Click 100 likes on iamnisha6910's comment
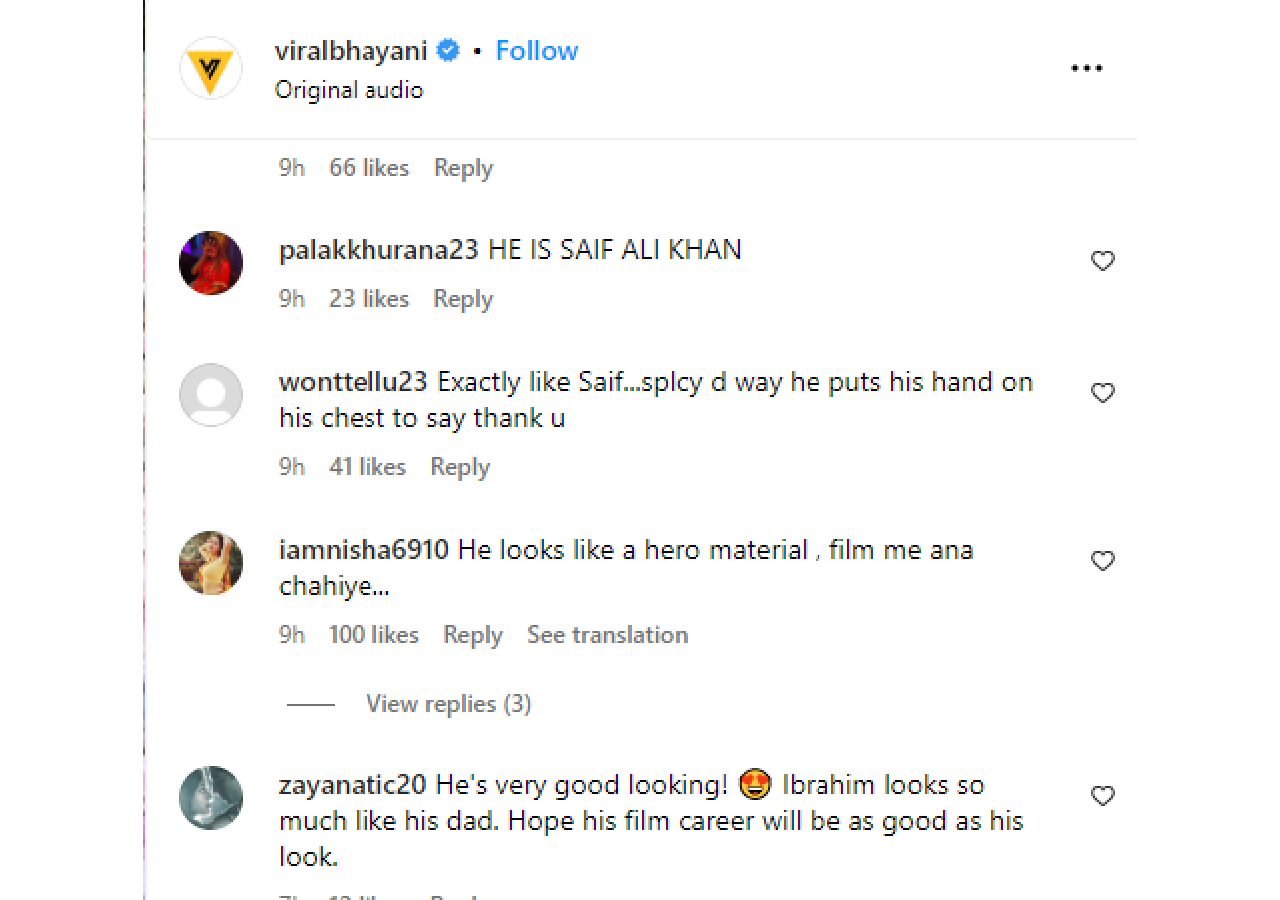Viewport: 1280px width, 900px height. click(x=373, y=634)
